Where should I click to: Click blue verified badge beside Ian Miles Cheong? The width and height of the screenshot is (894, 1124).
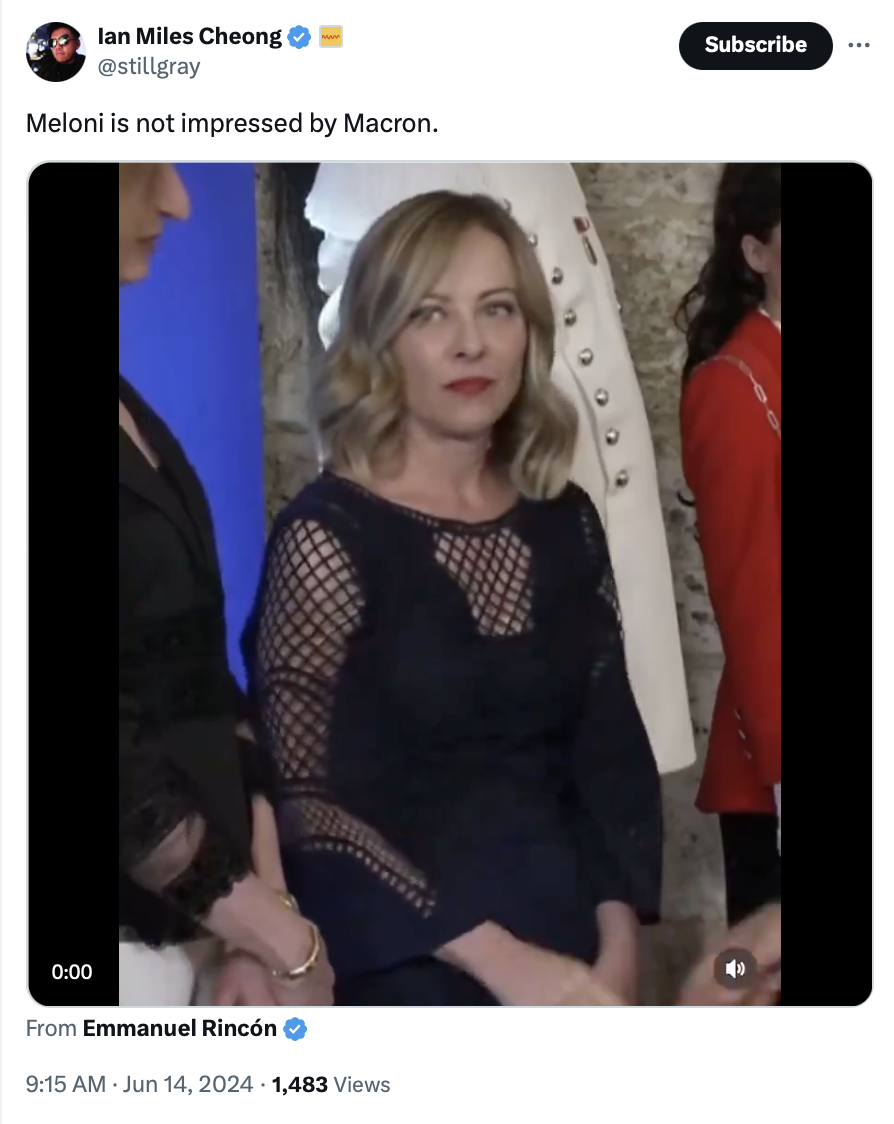(299, 37)
